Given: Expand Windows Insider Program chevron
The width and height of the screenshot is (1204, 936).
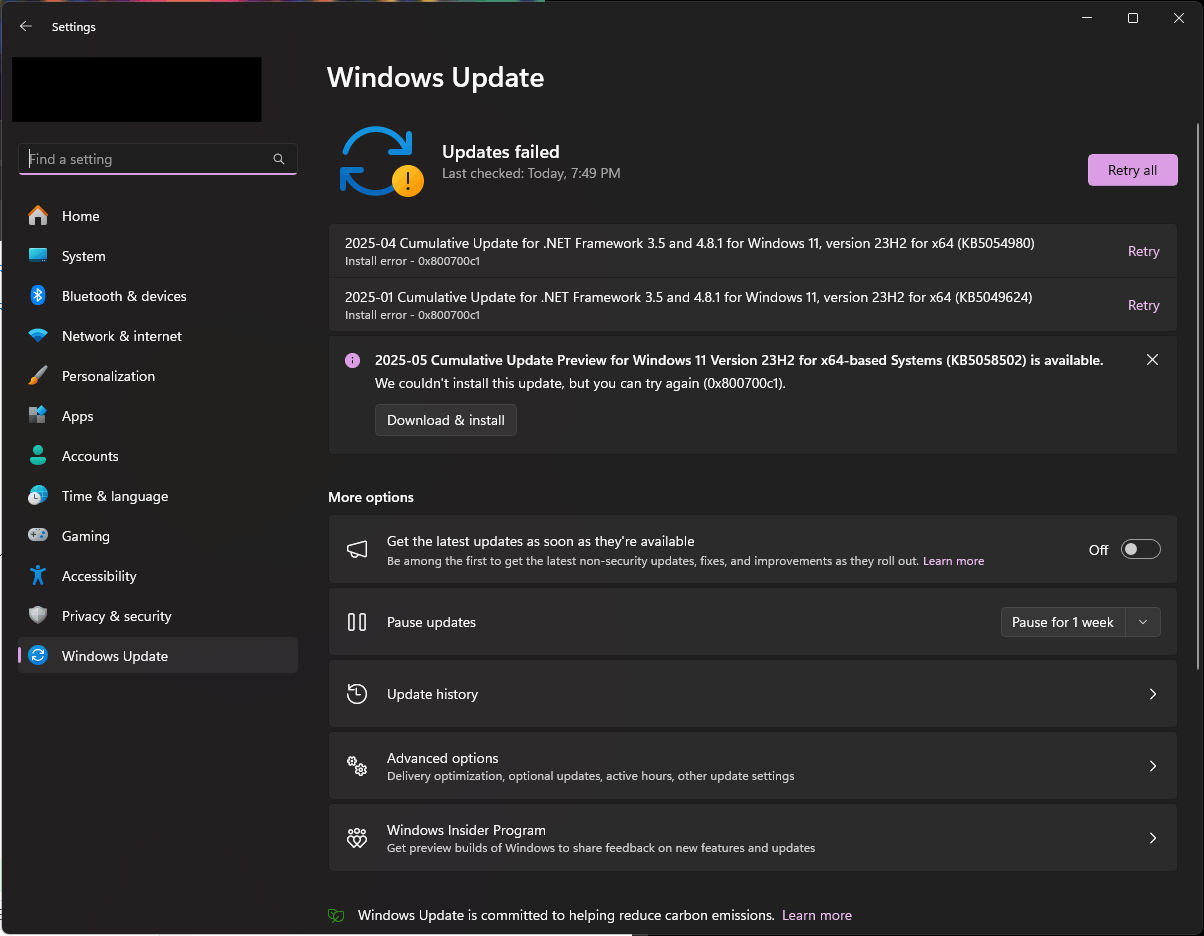Looking at the screenshot, I should pyautogui.click(x=1153, y=838).
